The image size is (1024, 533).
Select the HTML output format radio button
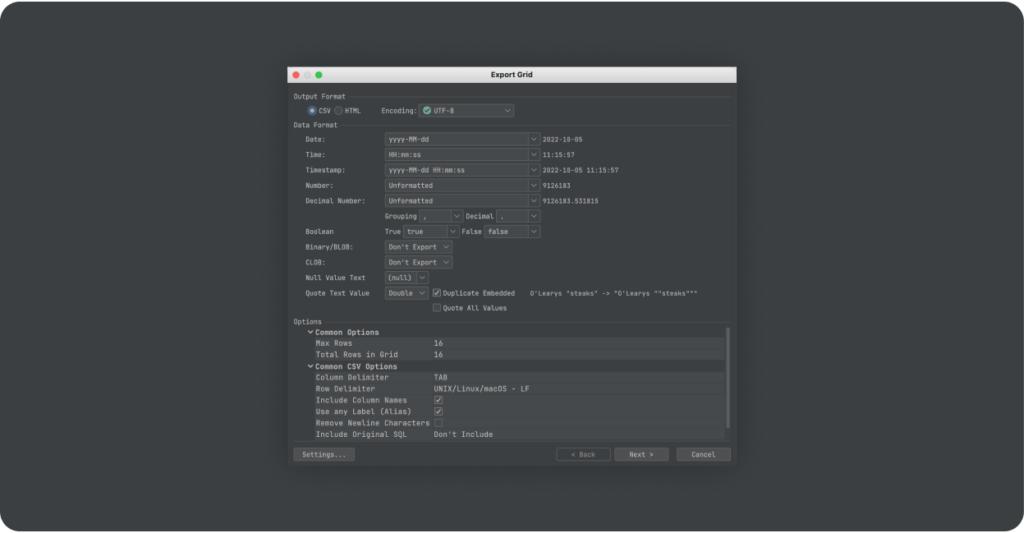pyautogui.click(x=338, y=110)
